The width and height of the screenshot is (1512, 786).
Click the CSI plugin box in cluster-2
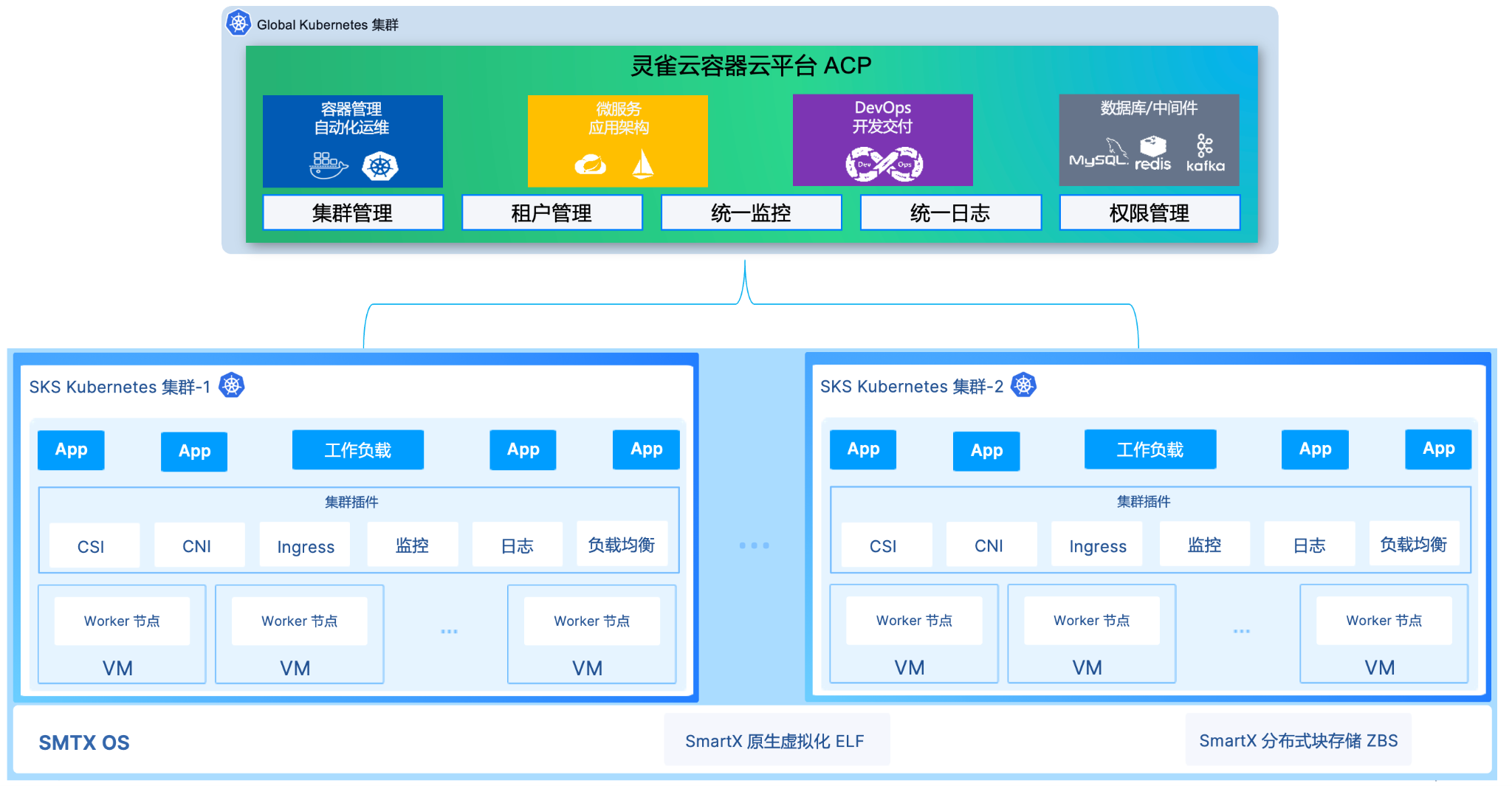pyautogui.click(x=887, y=545)
